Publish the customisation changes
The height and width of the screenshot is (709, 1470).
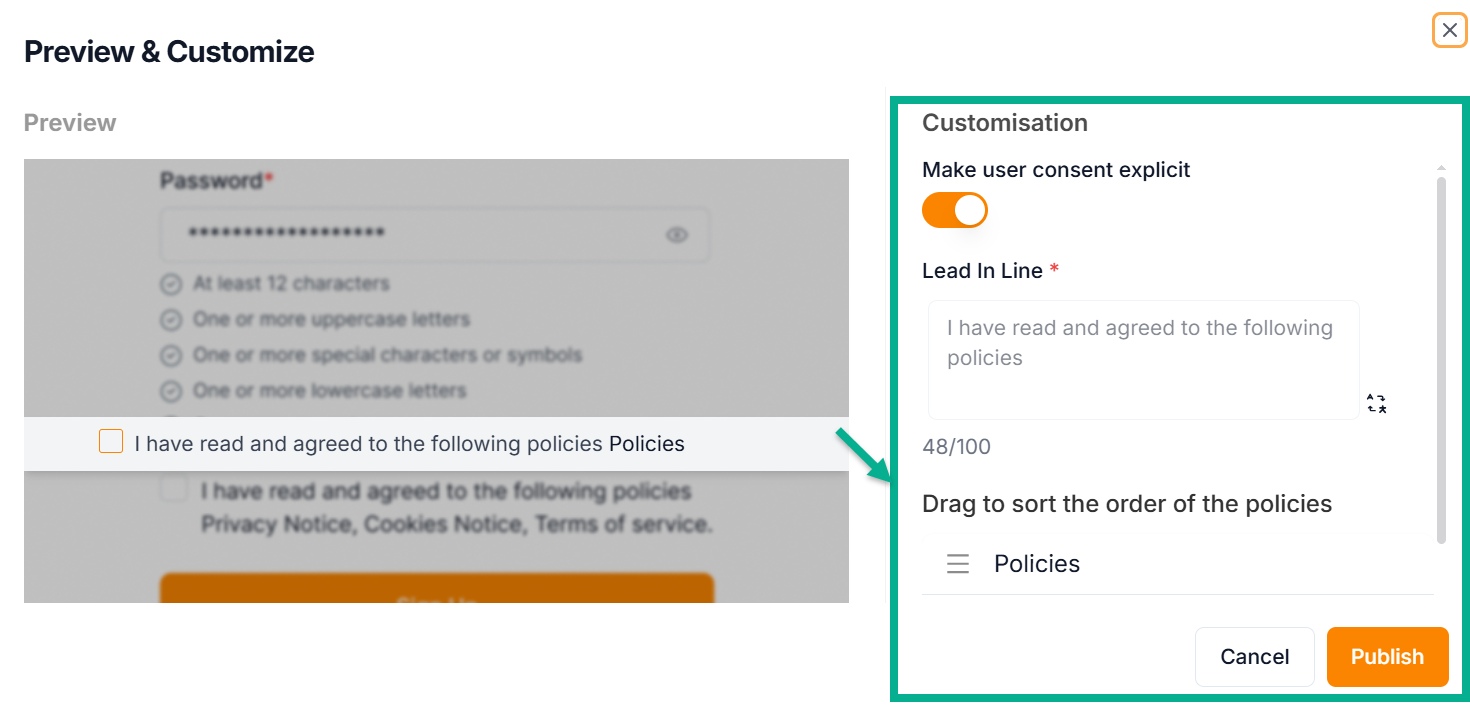pyautogui.click(x=1387, y=657)
